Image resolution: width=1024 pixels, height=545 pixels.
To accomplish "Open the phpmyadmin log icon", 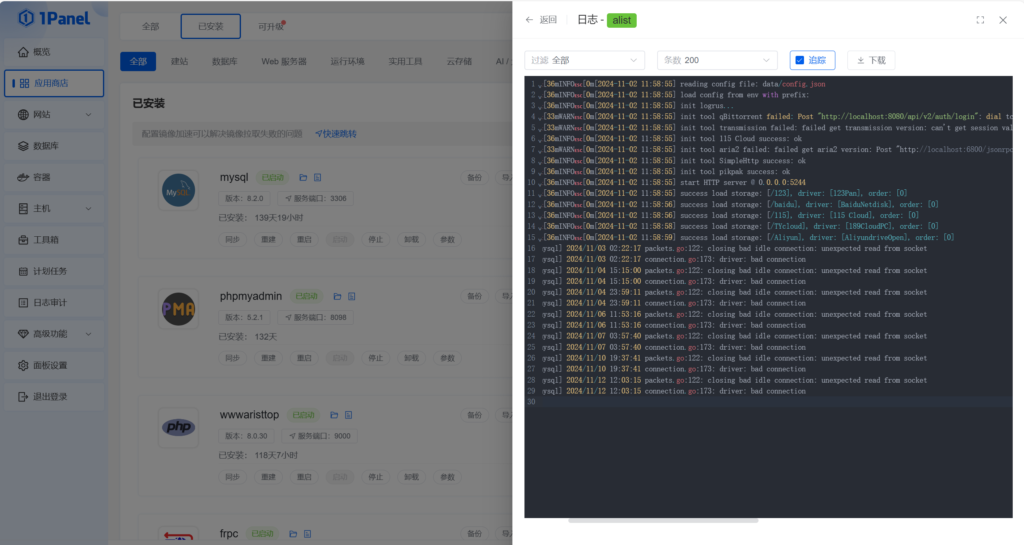I will click(x=351, y=296).
